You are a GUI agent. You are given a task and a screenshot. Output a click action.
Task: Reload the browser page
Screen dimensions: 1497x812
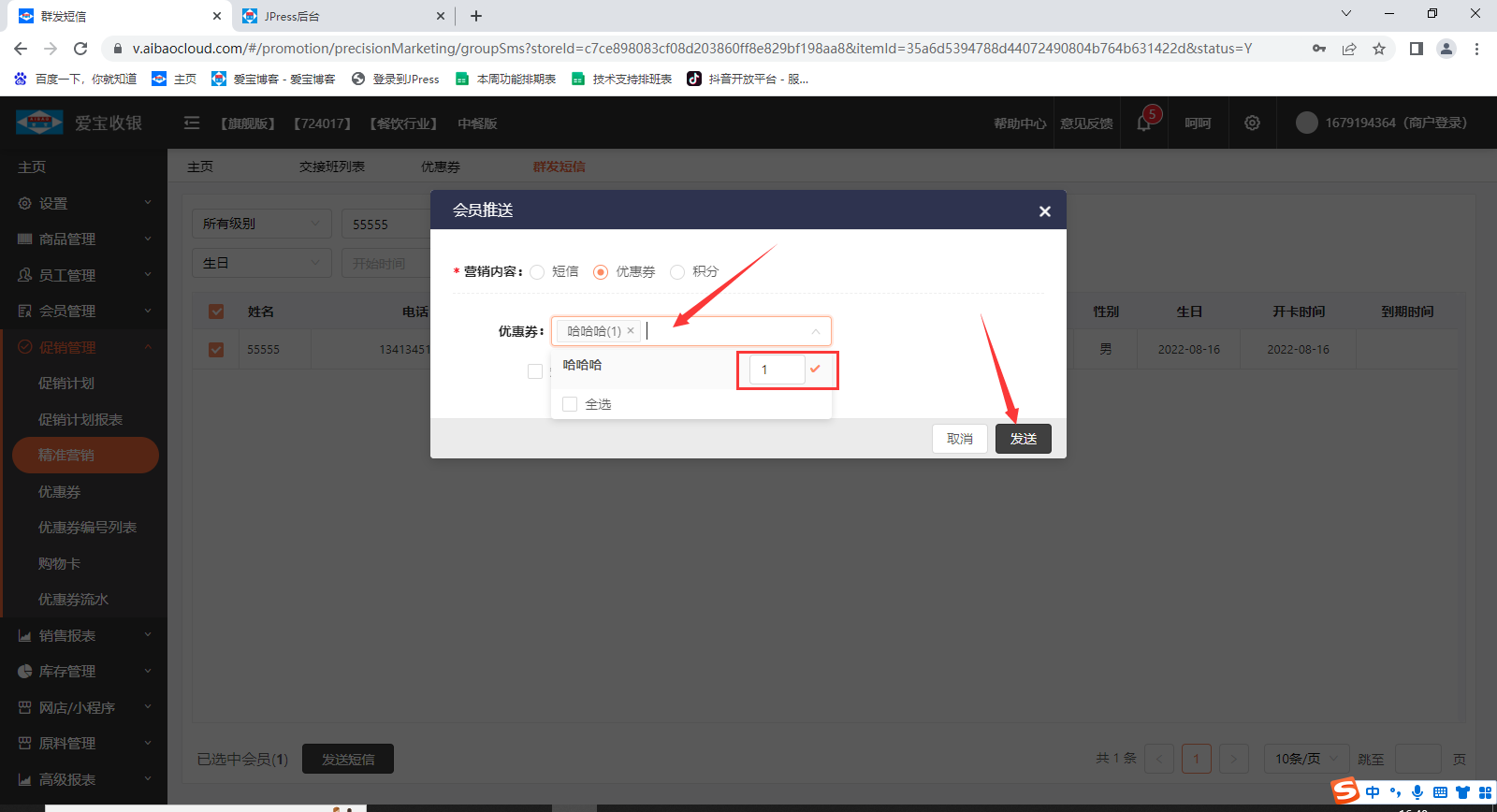(80, 49)
